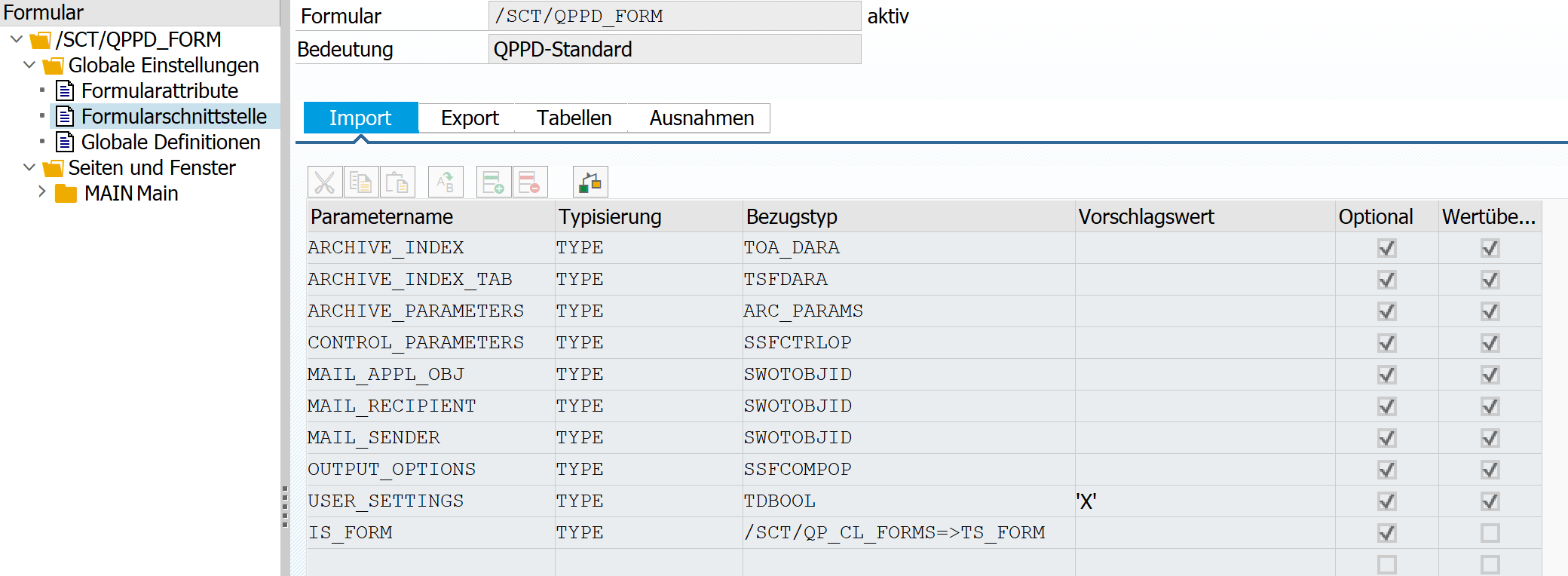The image size is (1568, 576).
Task: Click the Typisierung column header
Action: tap(649, 217)
